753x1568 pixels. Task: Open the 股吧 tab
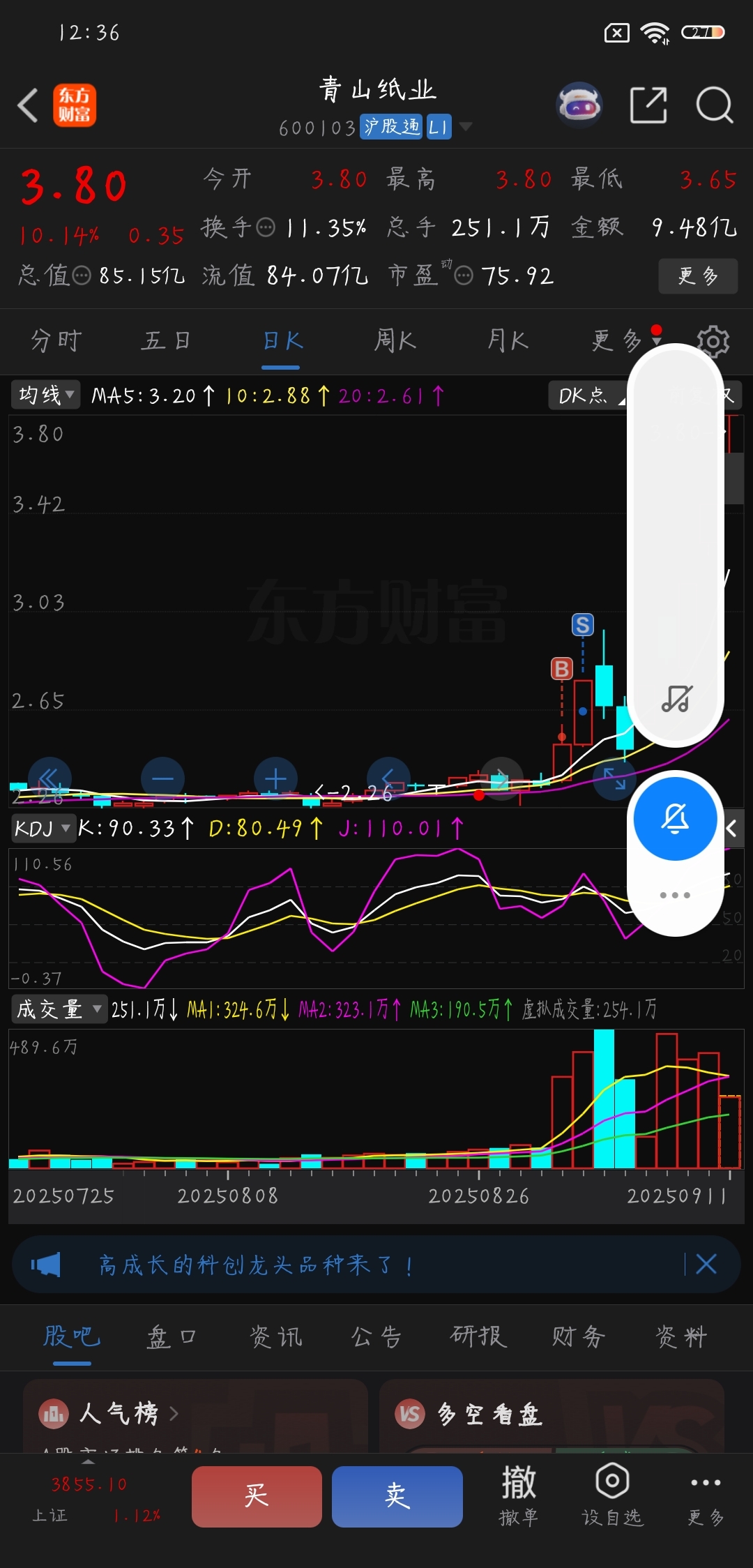pyautogui.click(x=72, y=1336)
